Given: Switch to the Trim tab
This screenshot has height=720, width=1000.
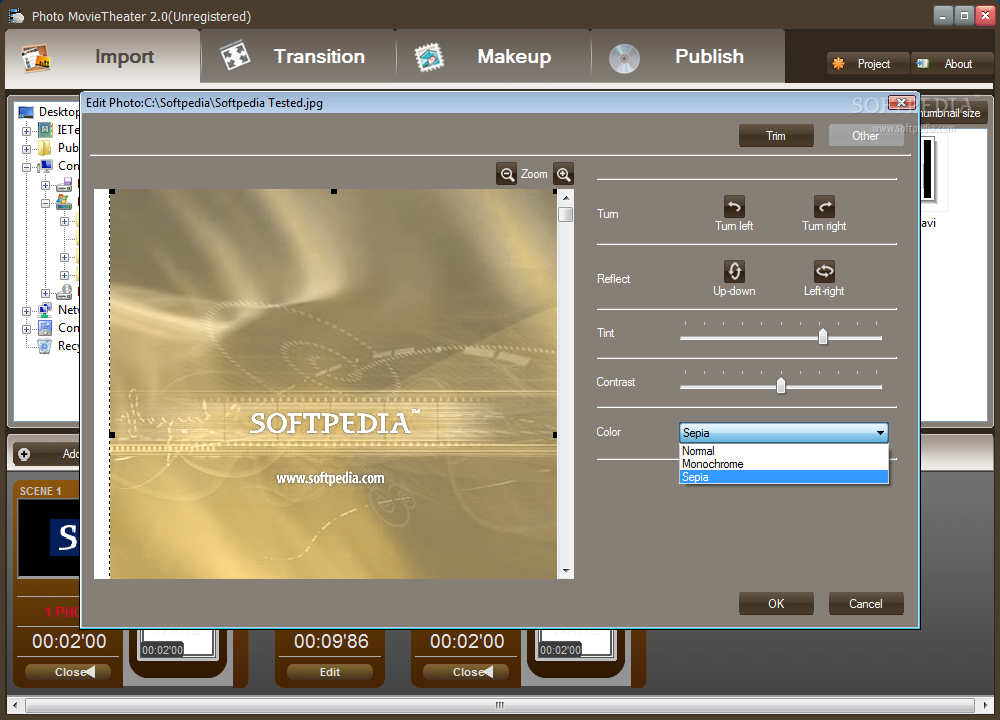Looking at the screenshot, I should tap(776, 136).
